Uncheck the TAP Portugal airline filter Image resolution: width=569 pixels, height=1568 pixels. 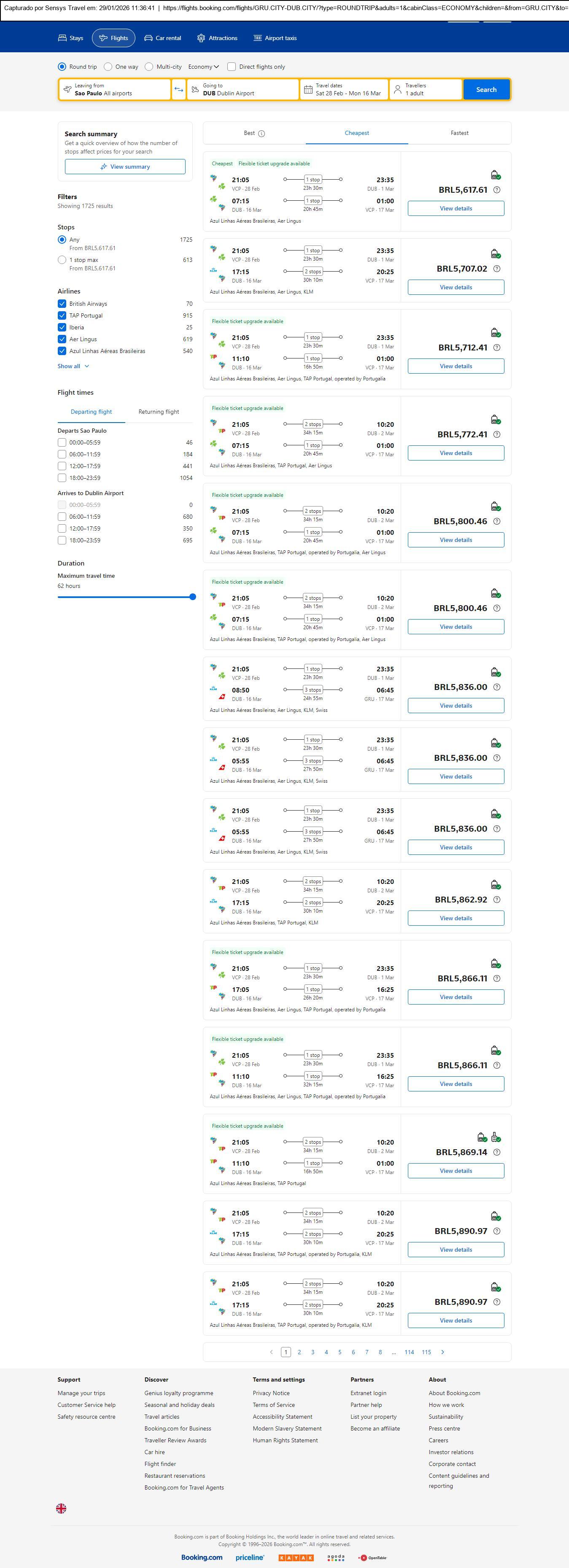point(62,315)
